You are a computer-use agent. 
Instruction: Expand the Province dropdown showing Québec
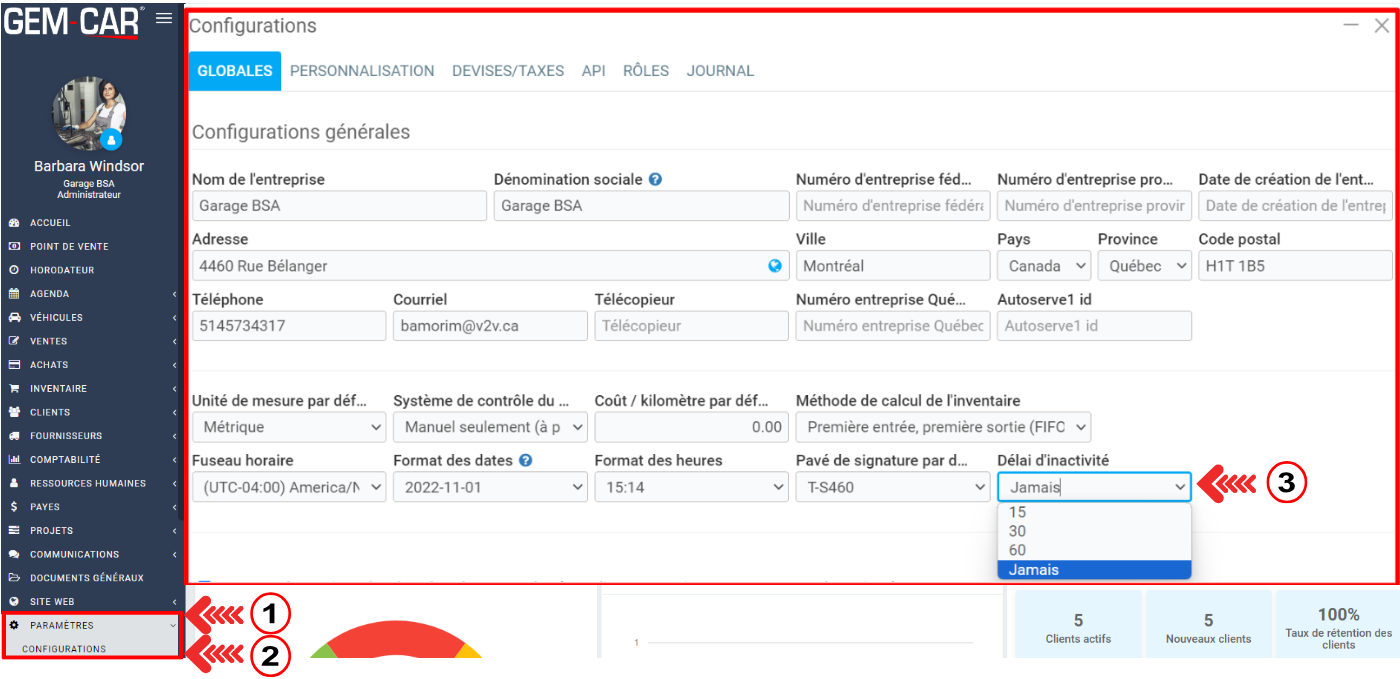(1143, 266)
